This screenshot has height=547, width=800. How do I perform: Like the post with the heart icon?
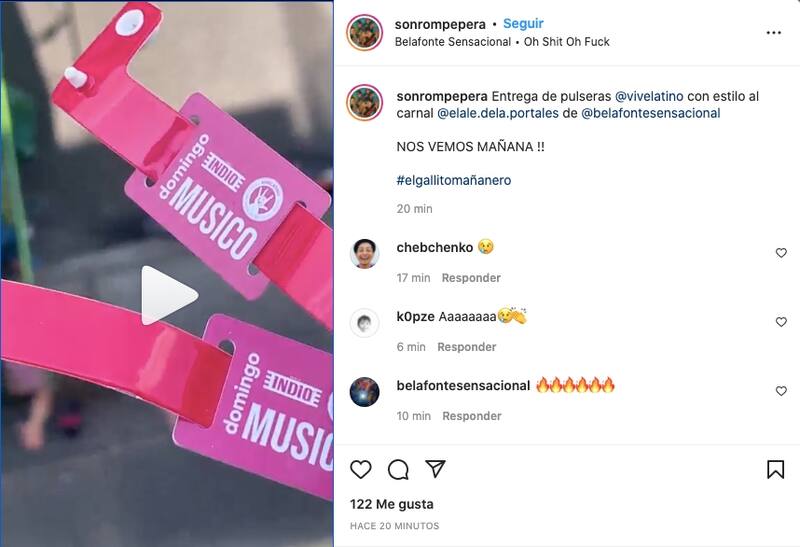click(x=361, y=469)
